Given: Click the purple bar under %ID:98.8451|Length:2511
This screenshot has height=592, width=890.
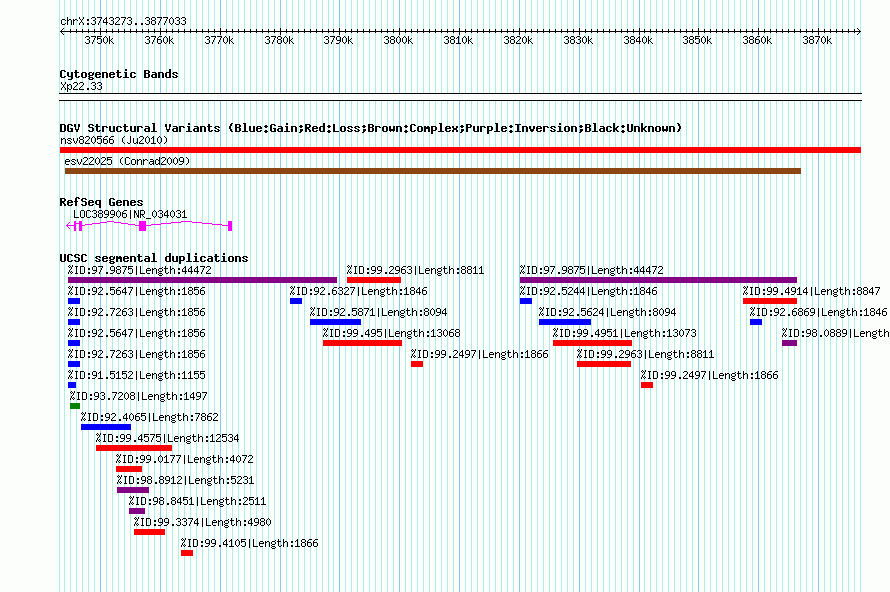Looking at the screenshot, I should pyautogui.click(x=137, y=511).
